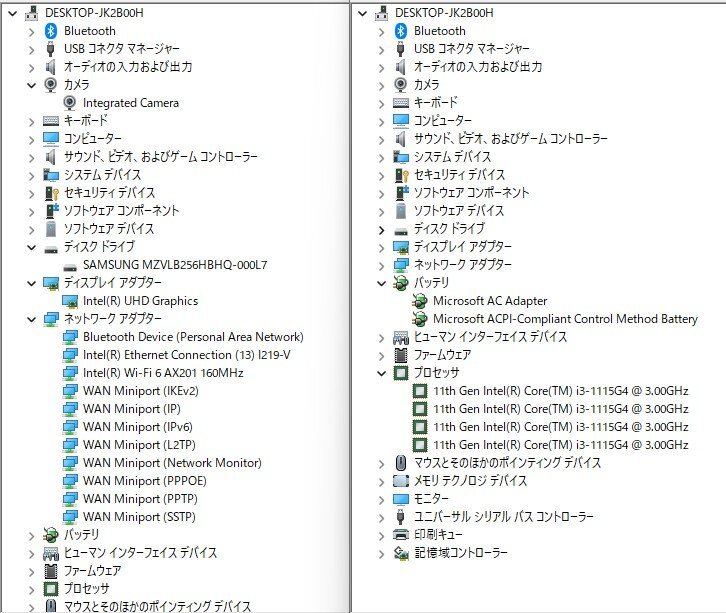Select the WAN Miniport (IPv6) entry
Screen dimensions: 726x613
tap(138, 427)
